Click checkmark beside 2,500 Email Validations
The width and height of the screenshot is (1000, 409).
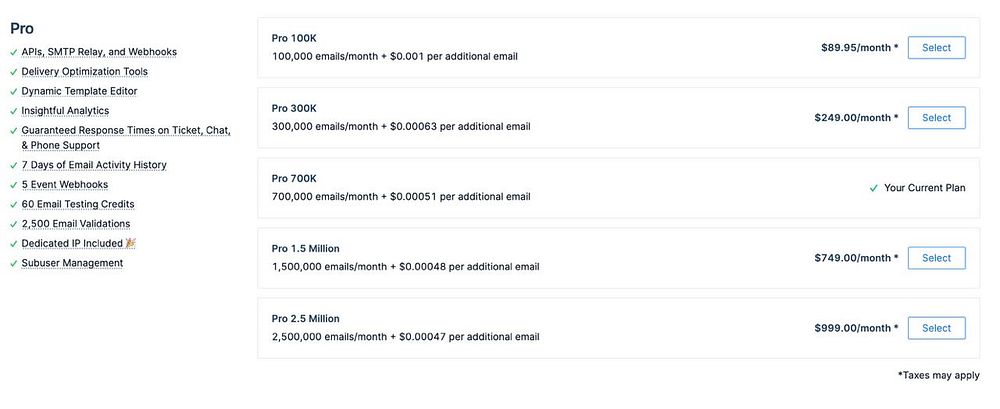coord(14,224)
